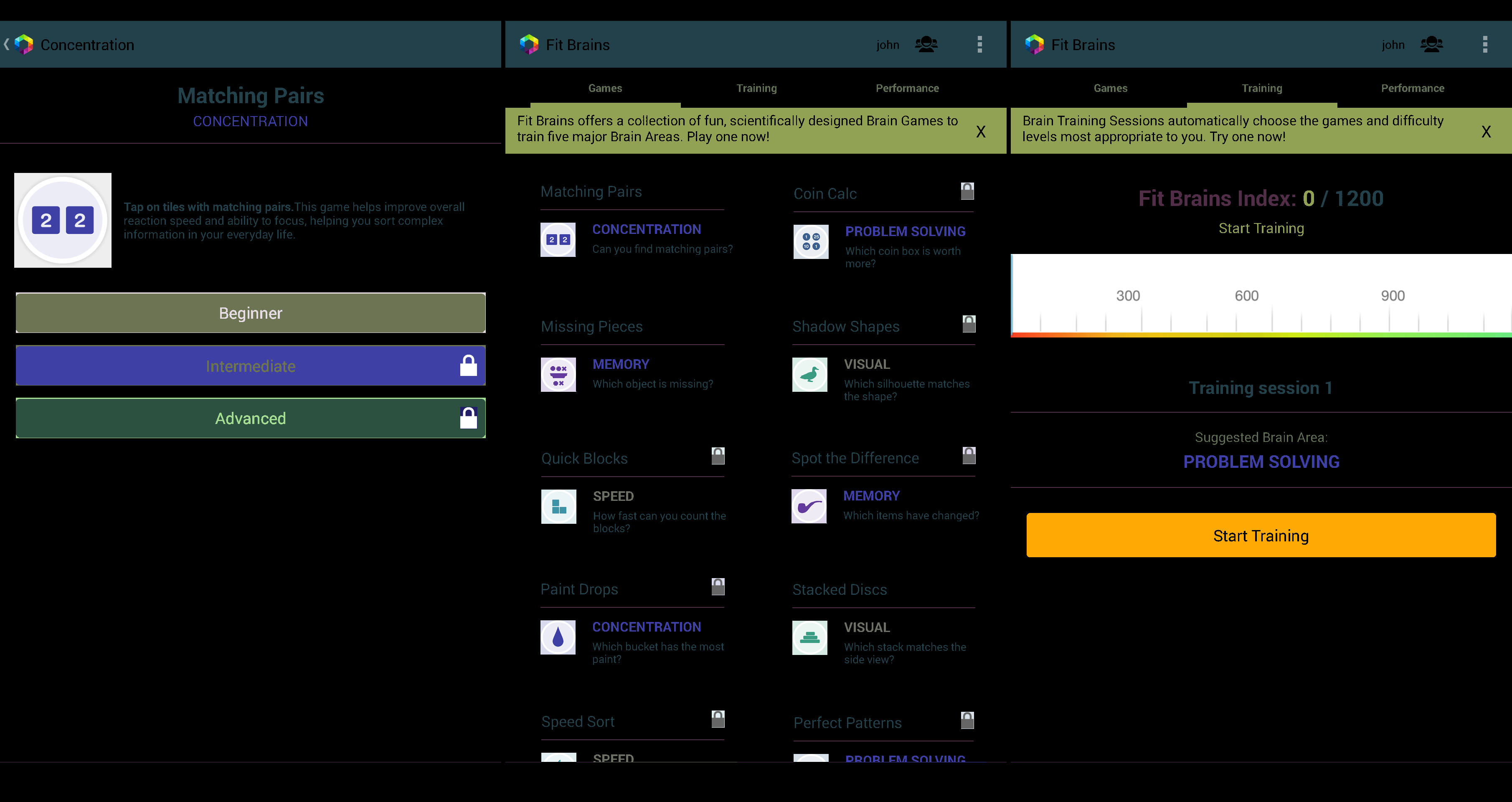Select the Shadow Shapes title
This screenshot has height=802, width=1512.
pyautogui.click(x=846, y=326)
